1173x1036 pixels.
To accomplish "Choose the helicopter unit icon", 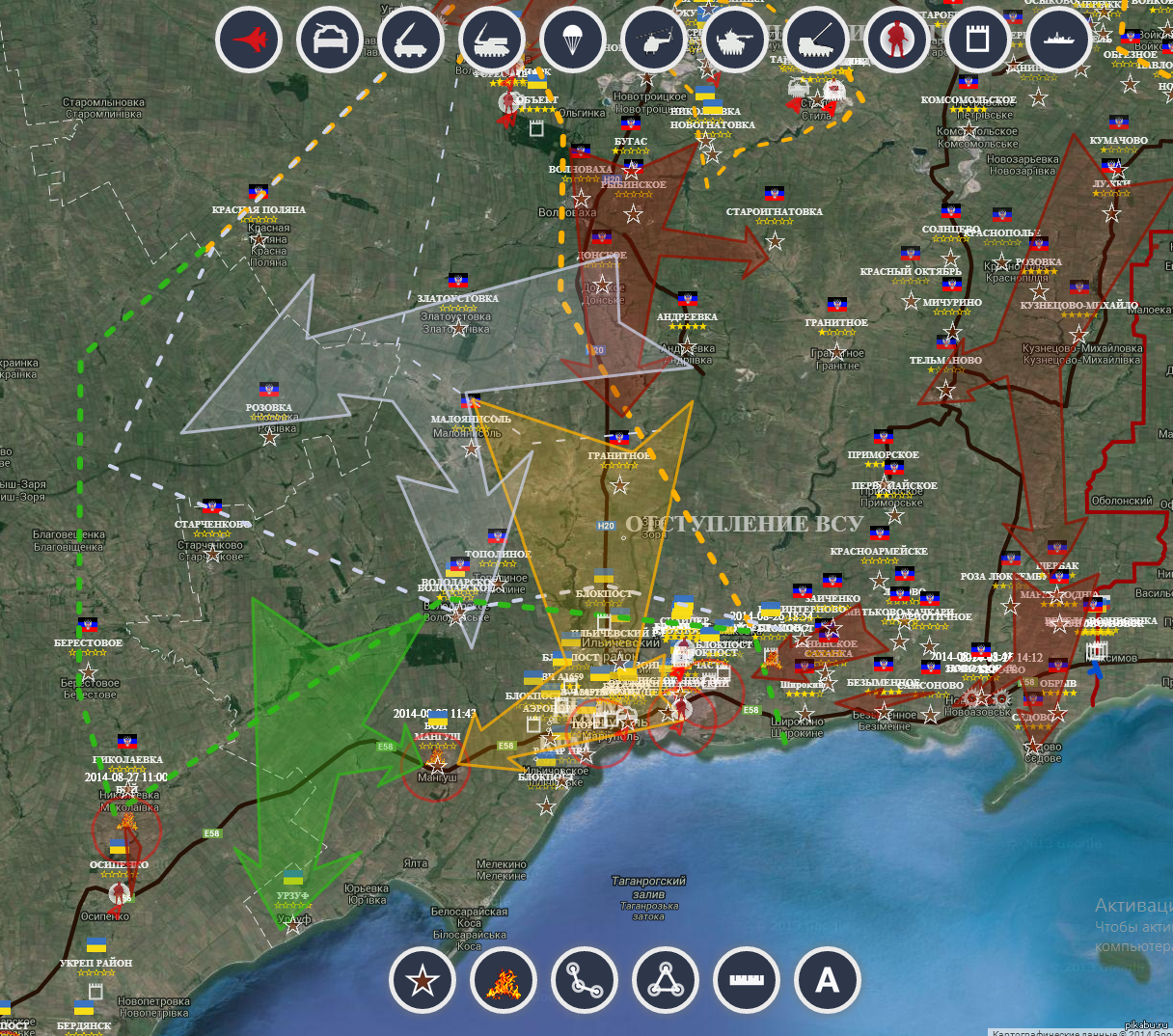I will [x=654, y=41].
